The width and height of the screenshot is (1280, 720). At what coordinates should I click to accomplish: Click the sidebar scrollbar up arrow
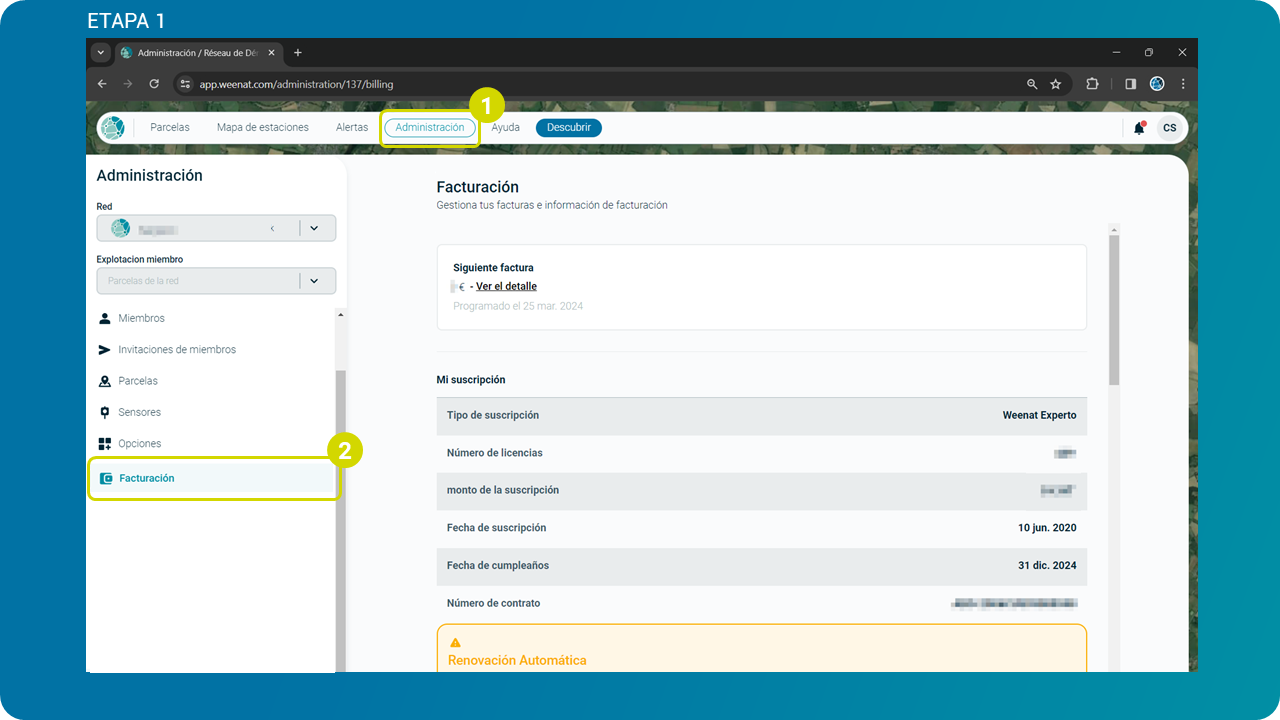[x=340, y=315]
